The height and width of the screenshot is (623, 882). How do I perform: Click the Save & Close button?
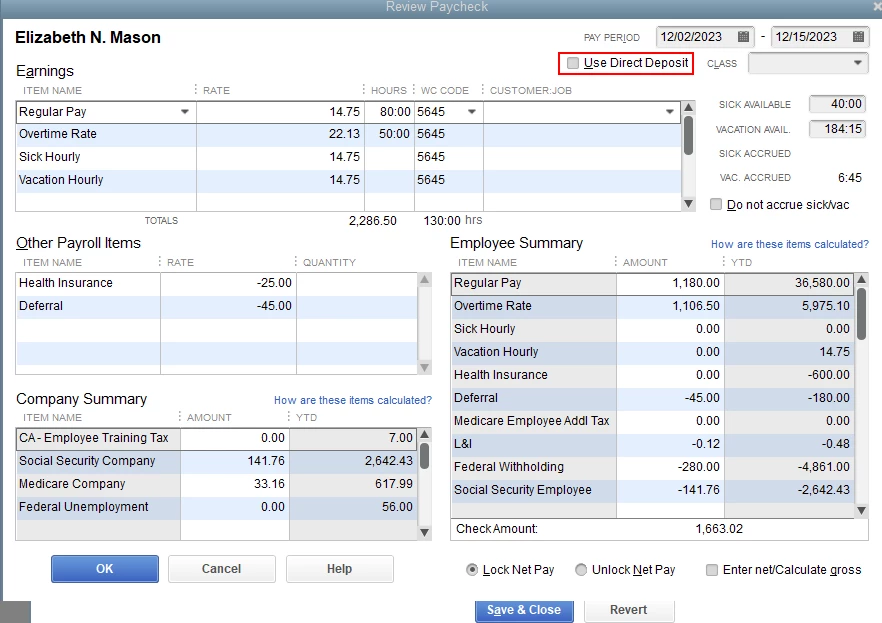point(524,610)
